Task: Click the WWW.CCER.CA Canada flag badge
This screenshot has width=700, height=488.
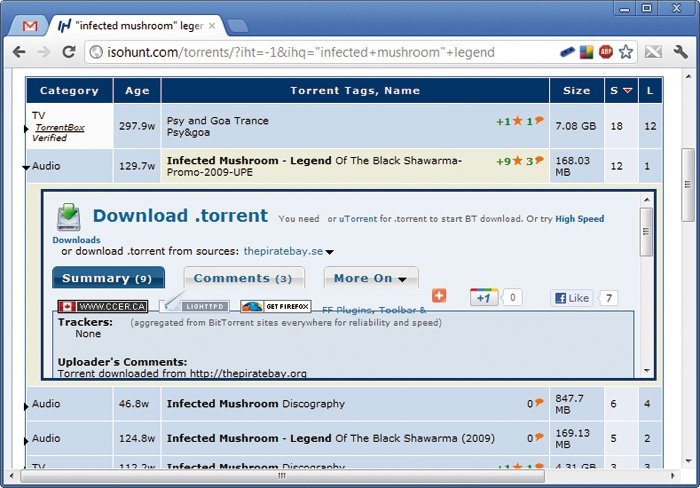Action: 103,306
